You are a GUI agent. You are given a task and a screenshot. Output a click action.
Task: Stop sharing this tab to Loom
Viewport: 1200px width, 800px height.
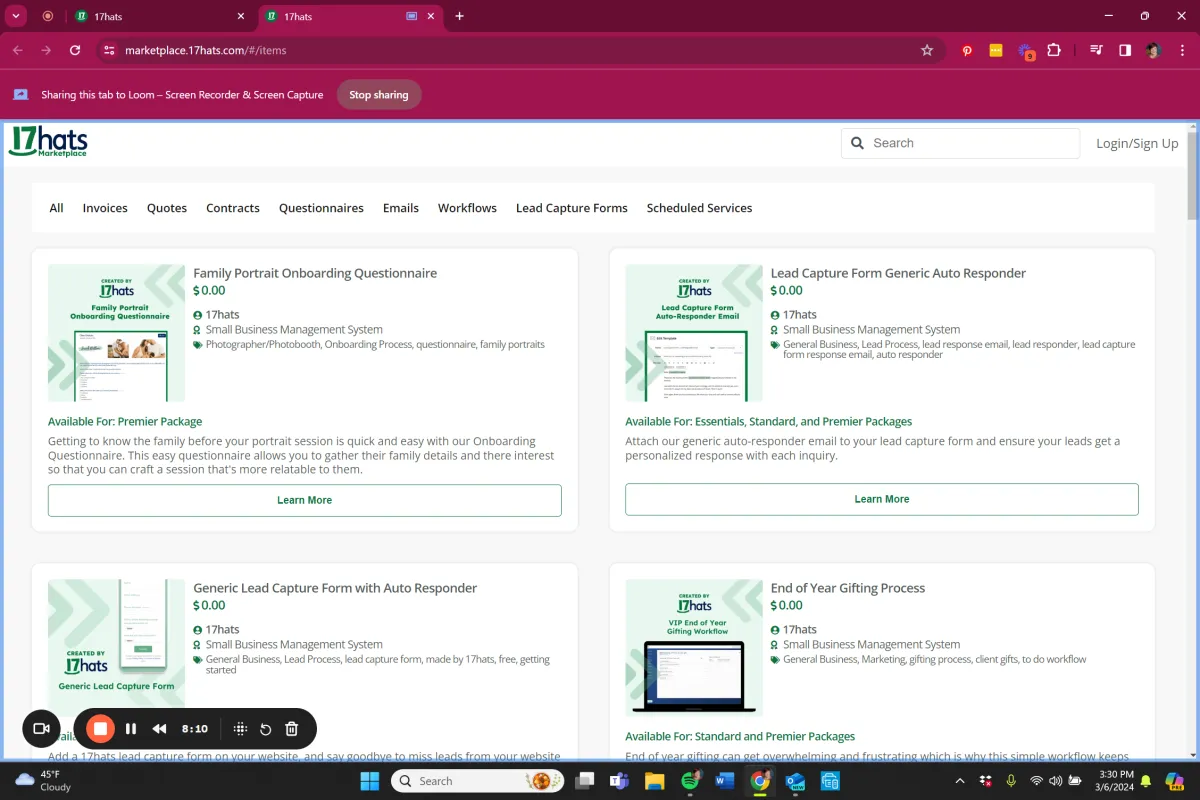click(379, 95)
